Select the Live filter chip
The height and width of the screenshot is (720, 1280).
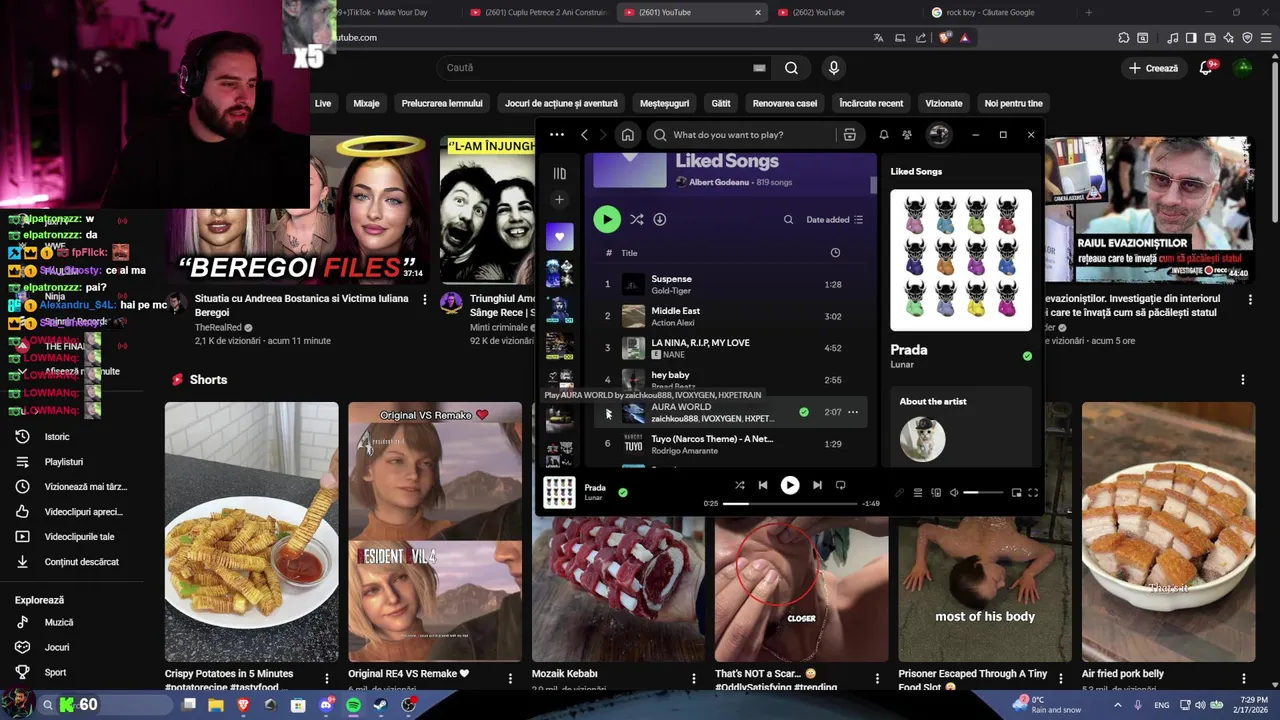click(x=322, y=103)
